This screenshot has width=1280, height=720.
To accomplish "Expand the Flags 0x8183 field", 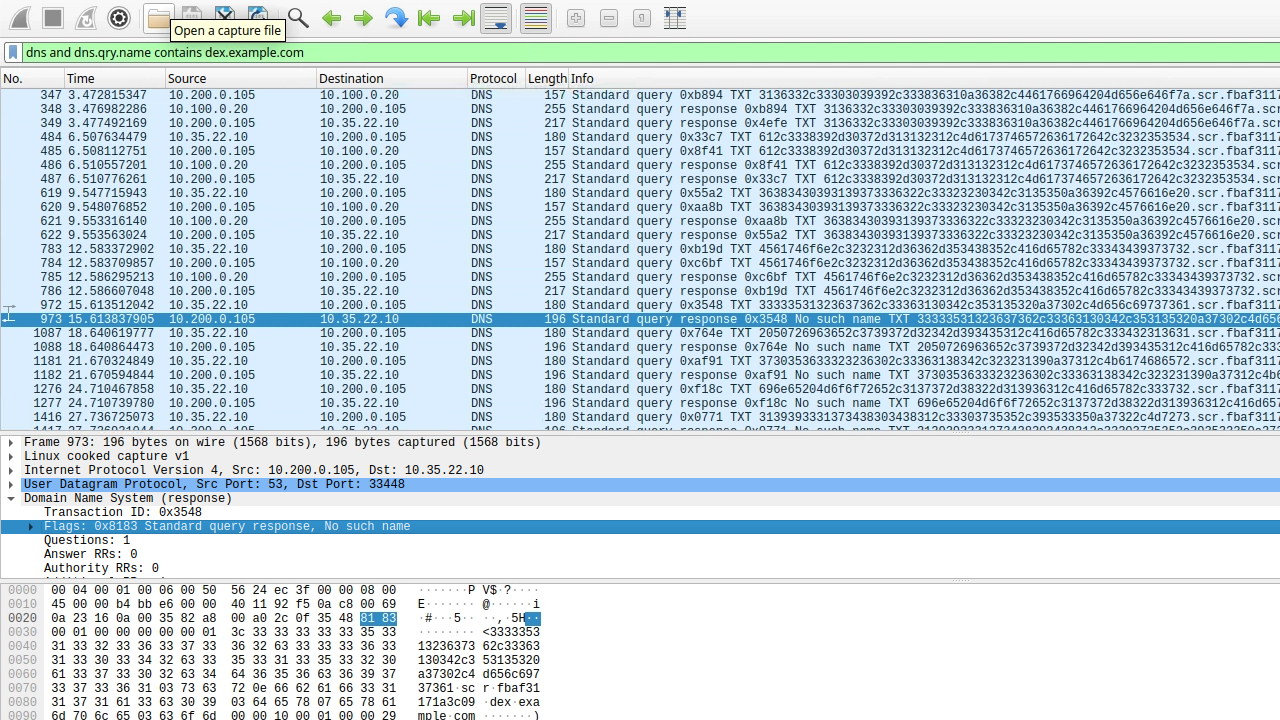I will (x=31, y=526).
